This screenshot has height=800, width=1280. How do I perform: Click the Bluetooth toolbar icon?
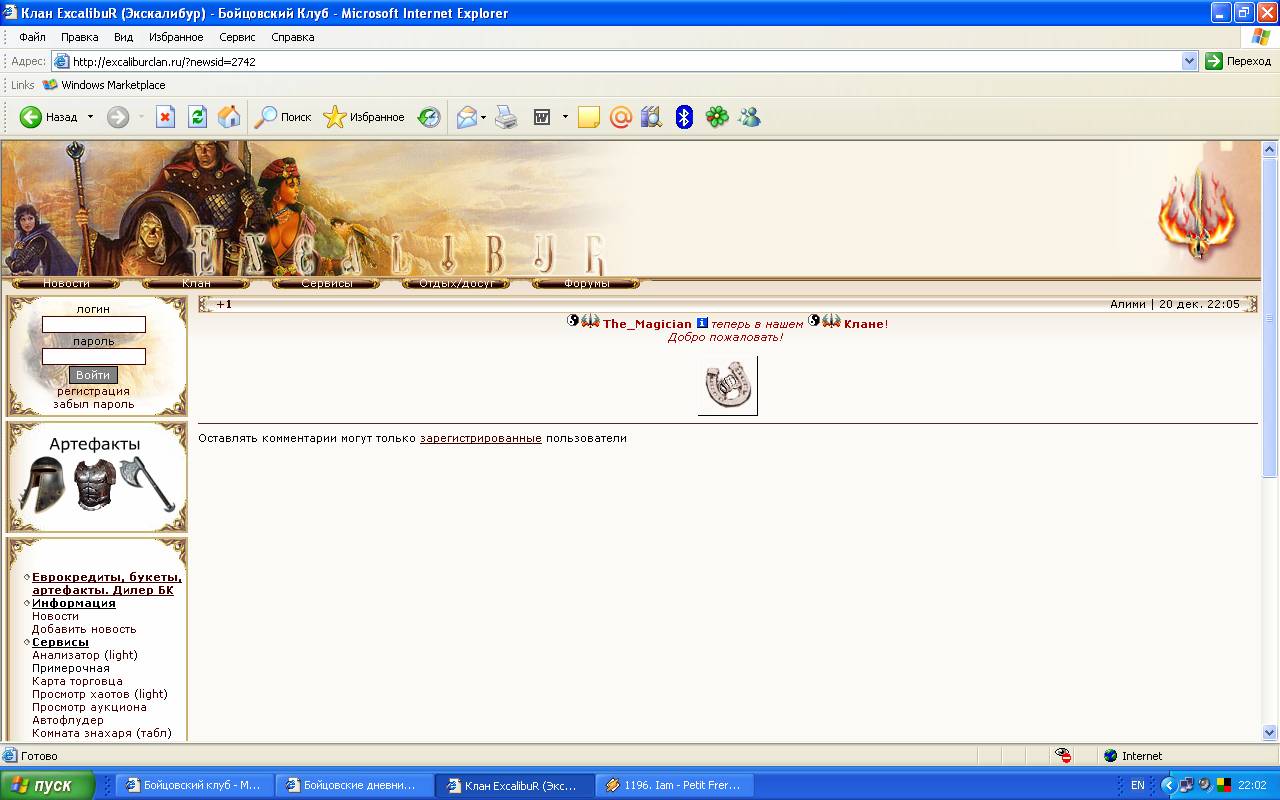(684, 117)
